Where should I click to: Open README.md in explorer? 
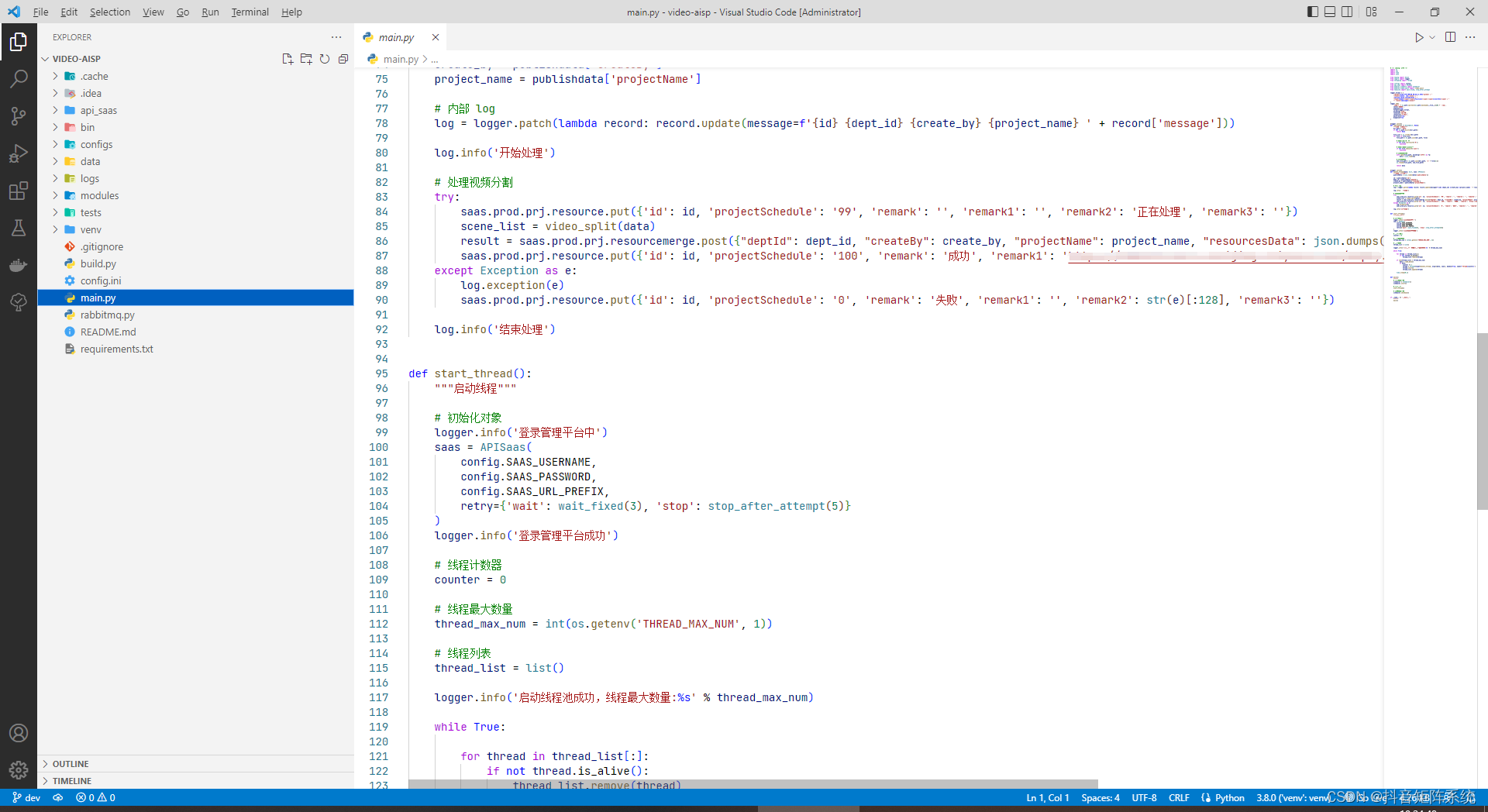[195, 332]
